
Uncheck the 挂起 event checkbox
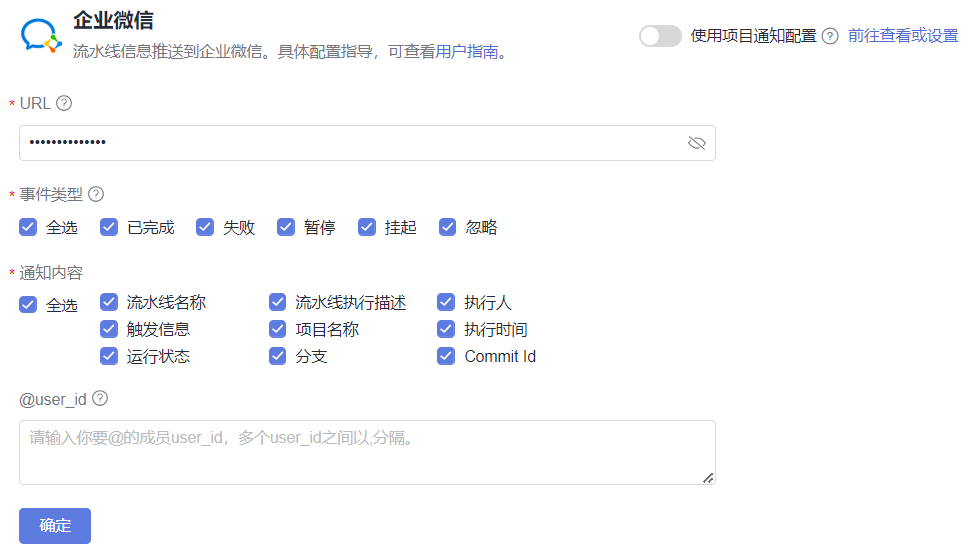[x=367, y=227]
